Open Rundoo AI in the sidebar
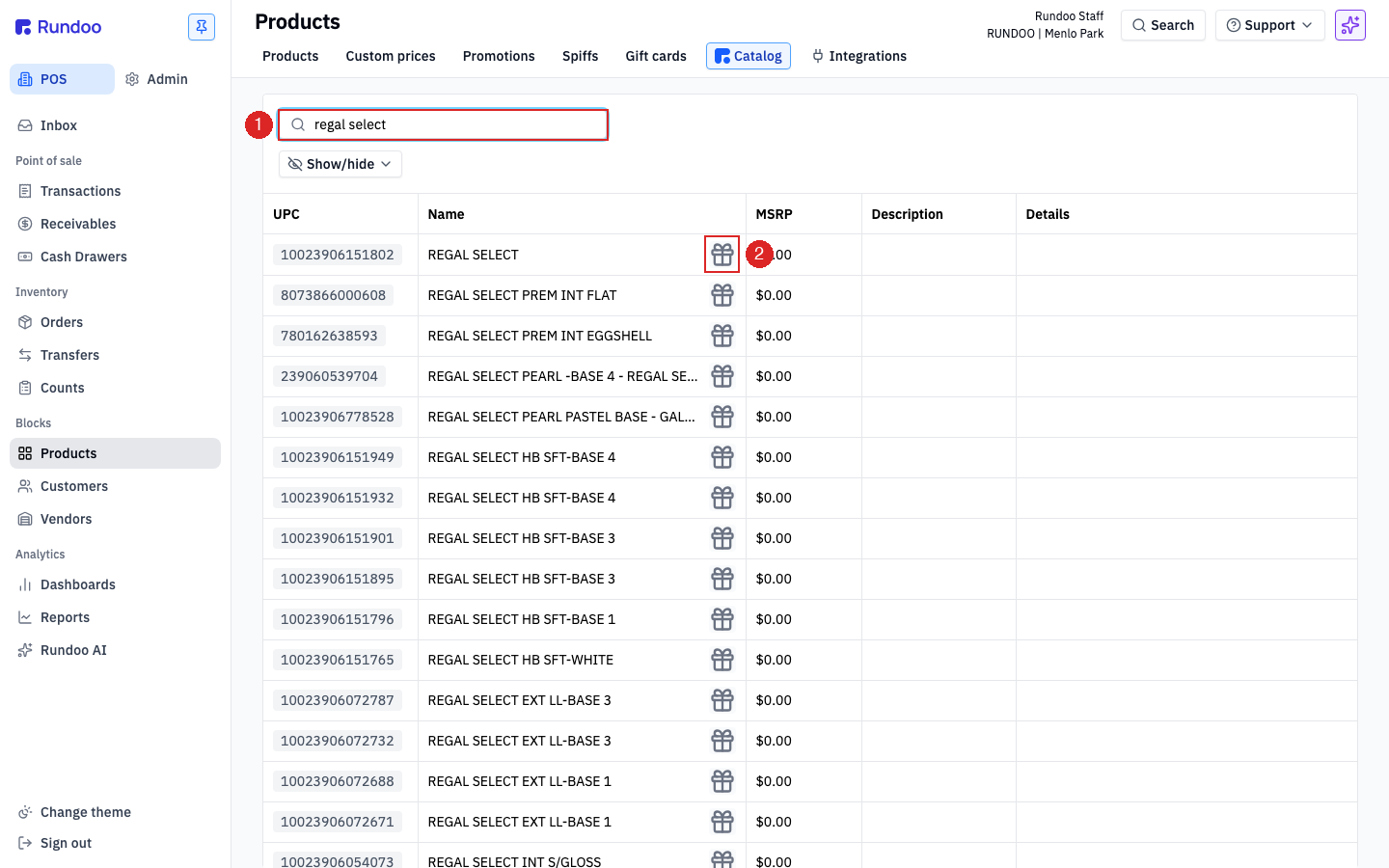This screenshot has height=868, width=1389. [115, 650]
